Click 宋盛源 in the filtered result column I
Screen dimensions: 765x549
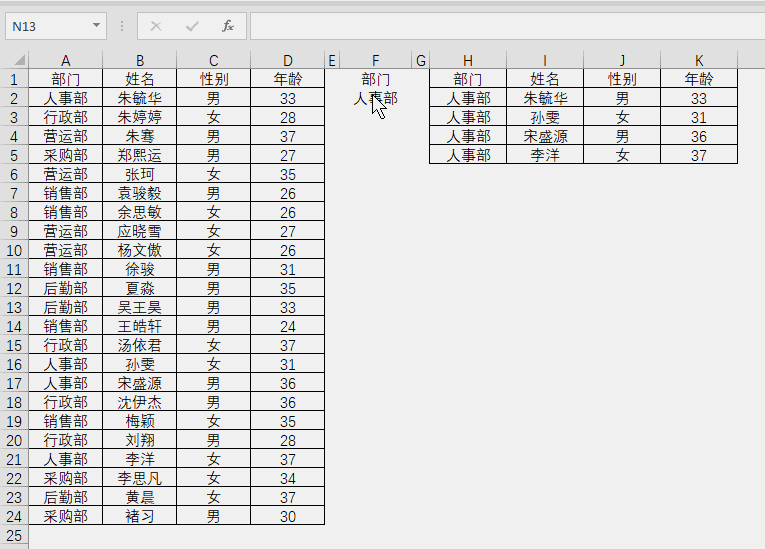545,136
